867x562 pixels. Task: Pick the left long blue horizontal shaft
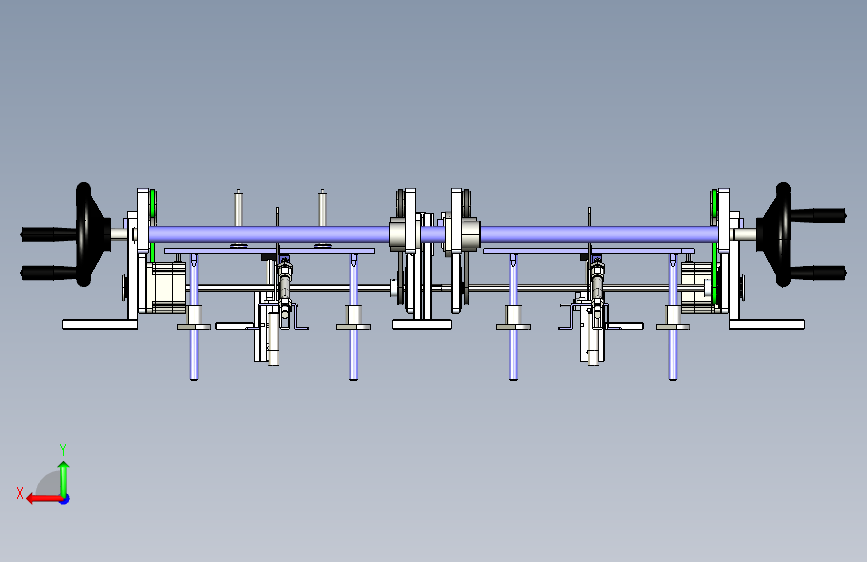pyautogui.click(x=269, y=235)
